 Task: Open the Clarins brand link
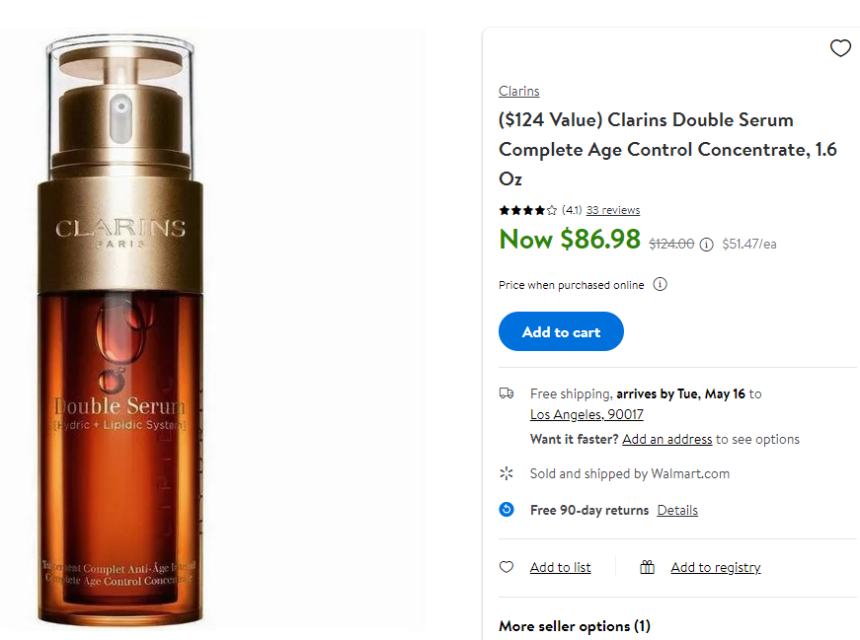518,90
